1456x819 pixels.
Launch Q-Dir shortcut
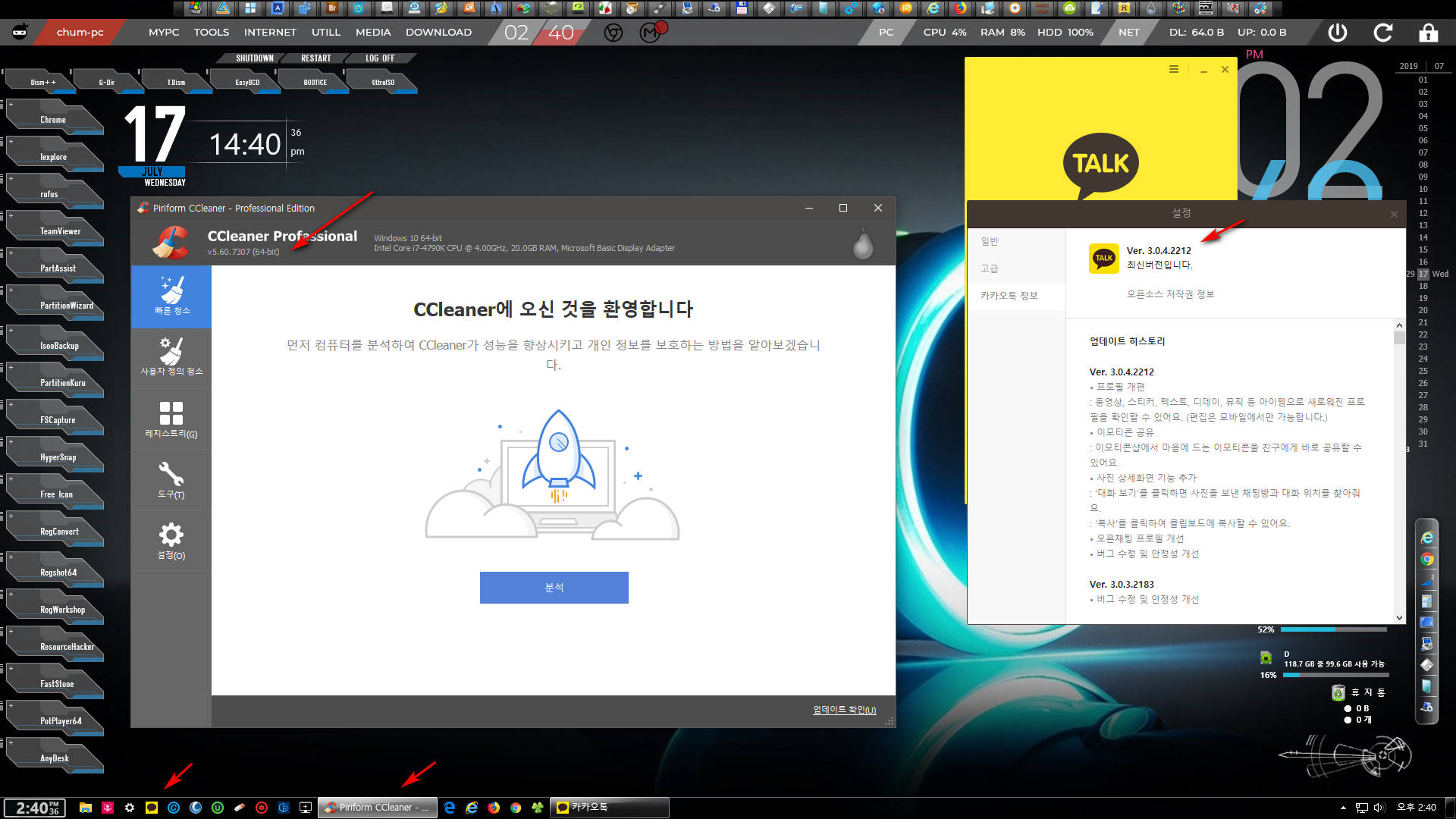(107, 82)
